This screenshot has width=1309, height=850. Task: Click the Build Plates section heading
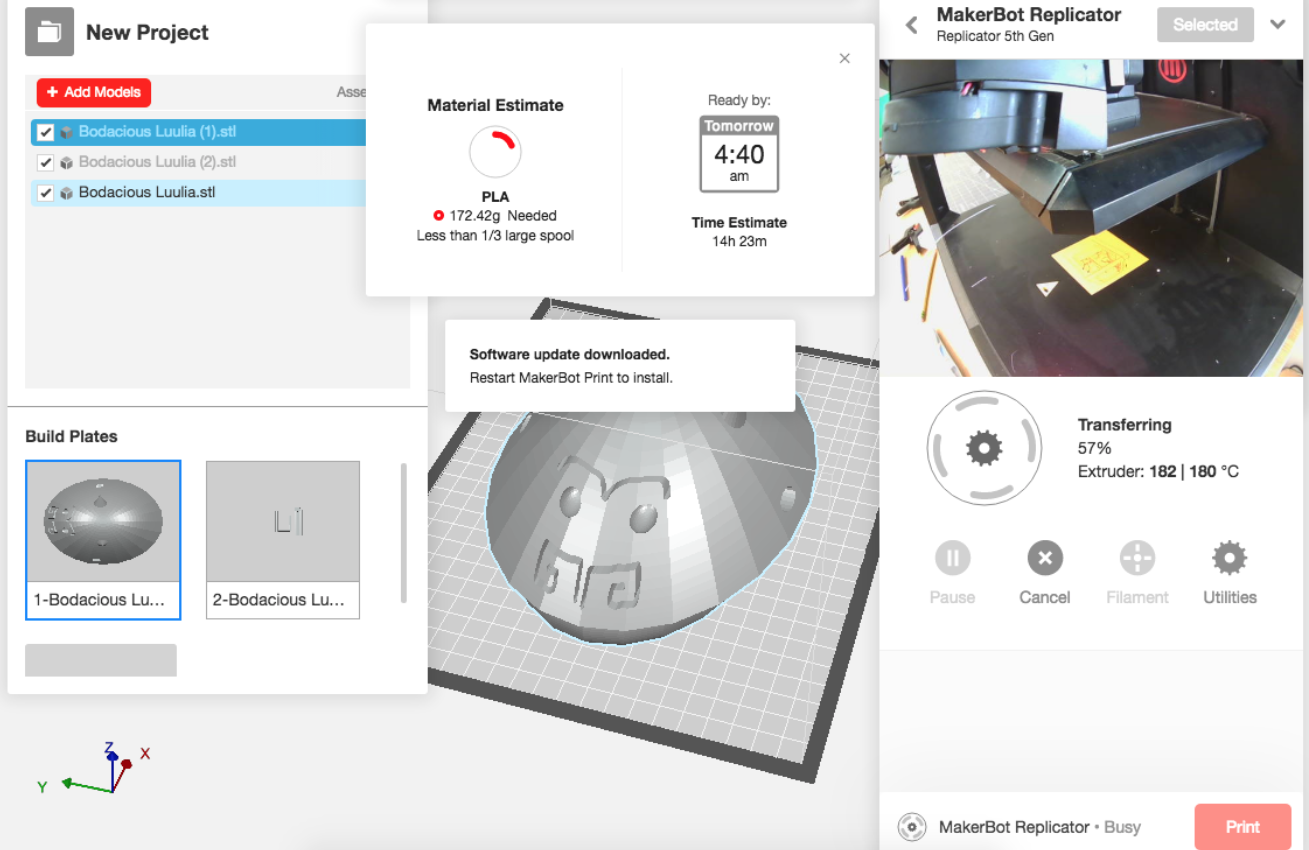click(71, 436)
